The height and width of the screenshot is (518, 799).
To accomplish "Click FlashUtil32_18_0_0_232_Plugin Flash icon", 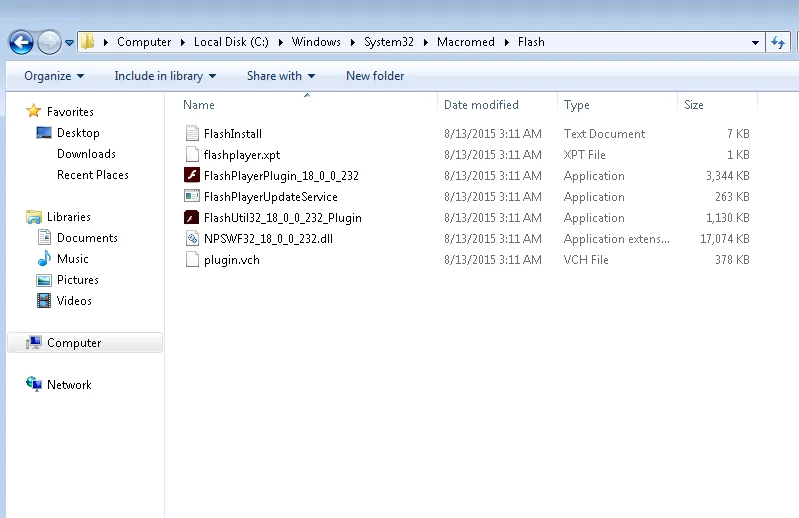I will pos(192,217).
